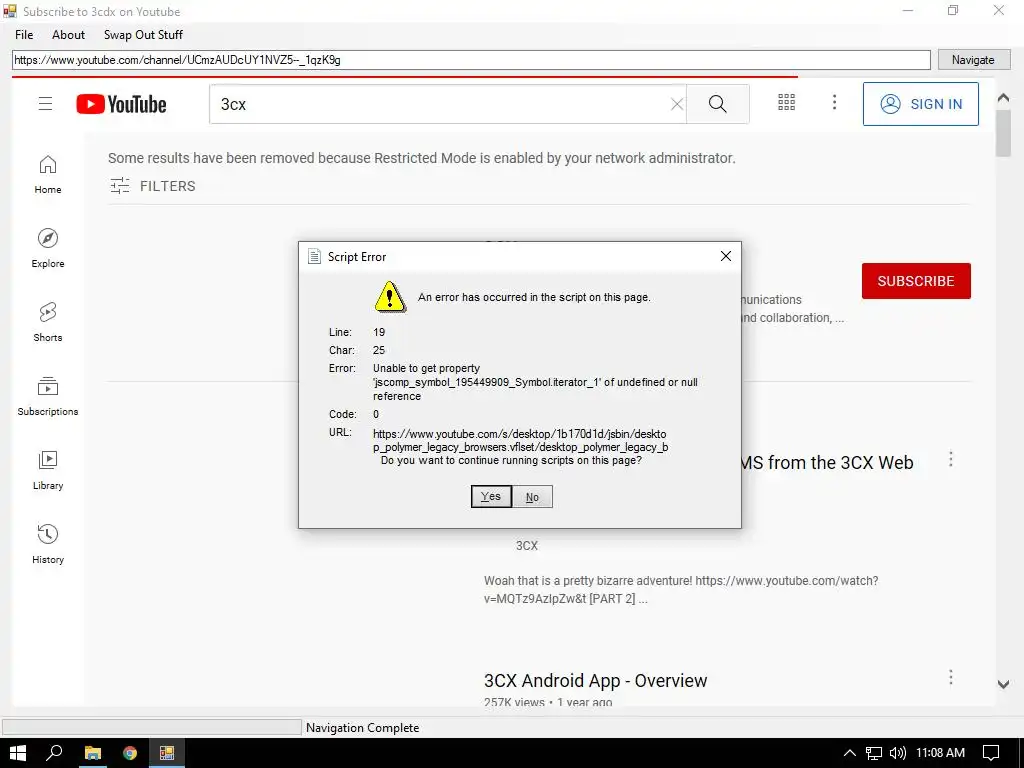Close the Script Error dialog
Image resolution: width=1024 pixels, height=768 pixels.
tap(726, 256)
